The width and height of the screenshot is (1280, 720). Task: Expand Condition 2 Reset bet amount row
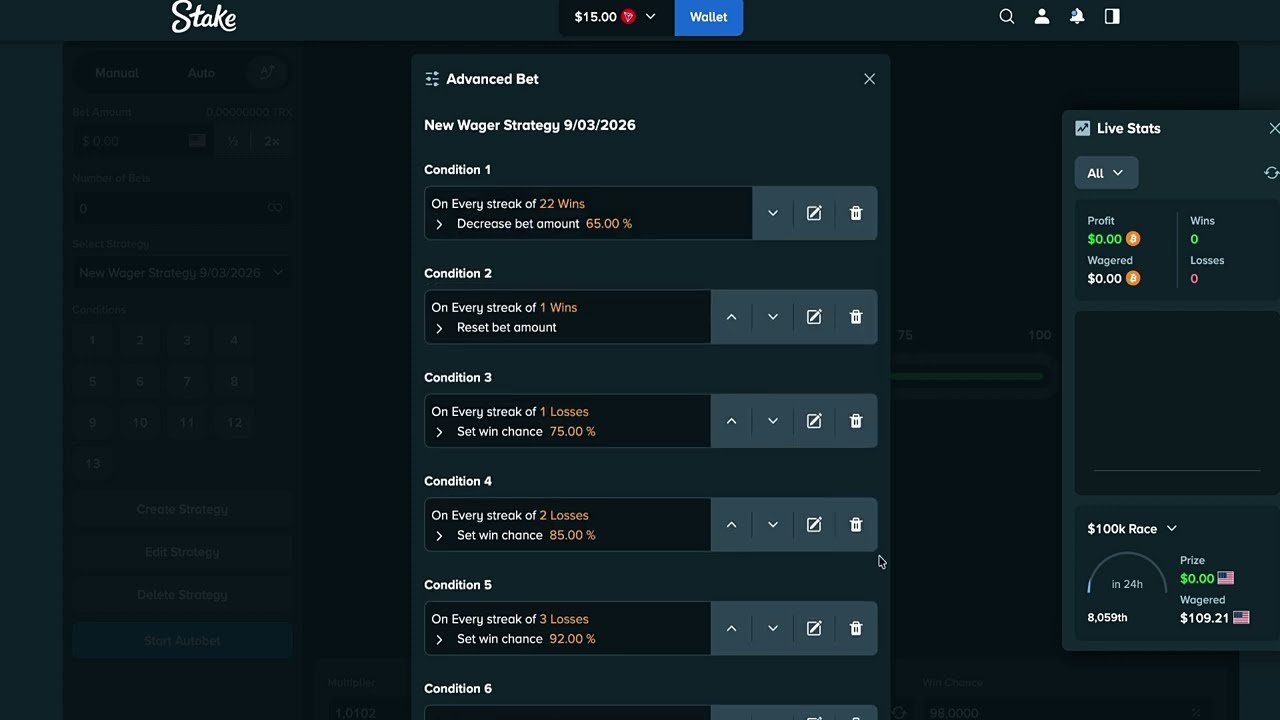pos(439,328)
